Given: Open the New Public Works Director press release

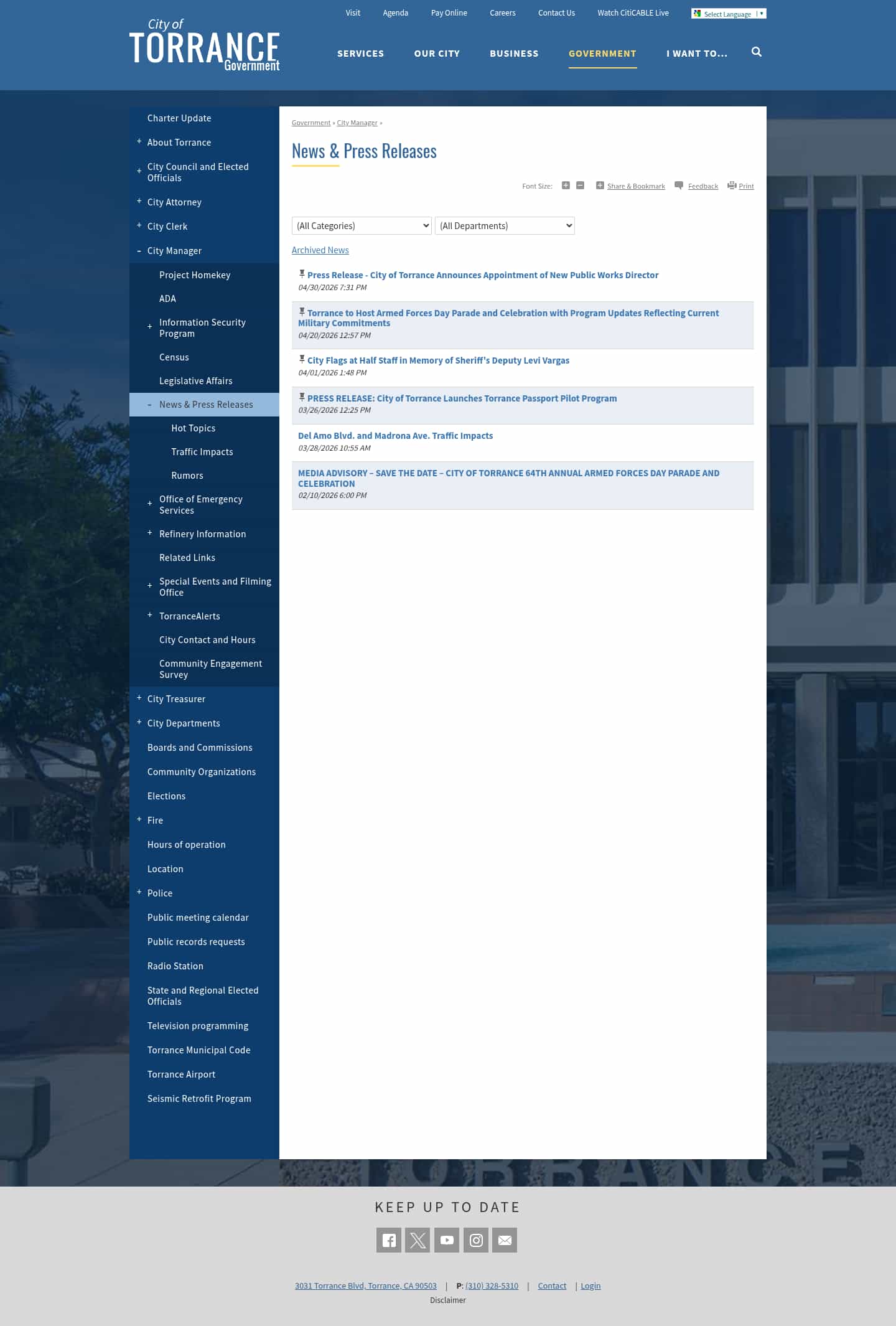Looking at the screenshot, I should click(483, 275).
